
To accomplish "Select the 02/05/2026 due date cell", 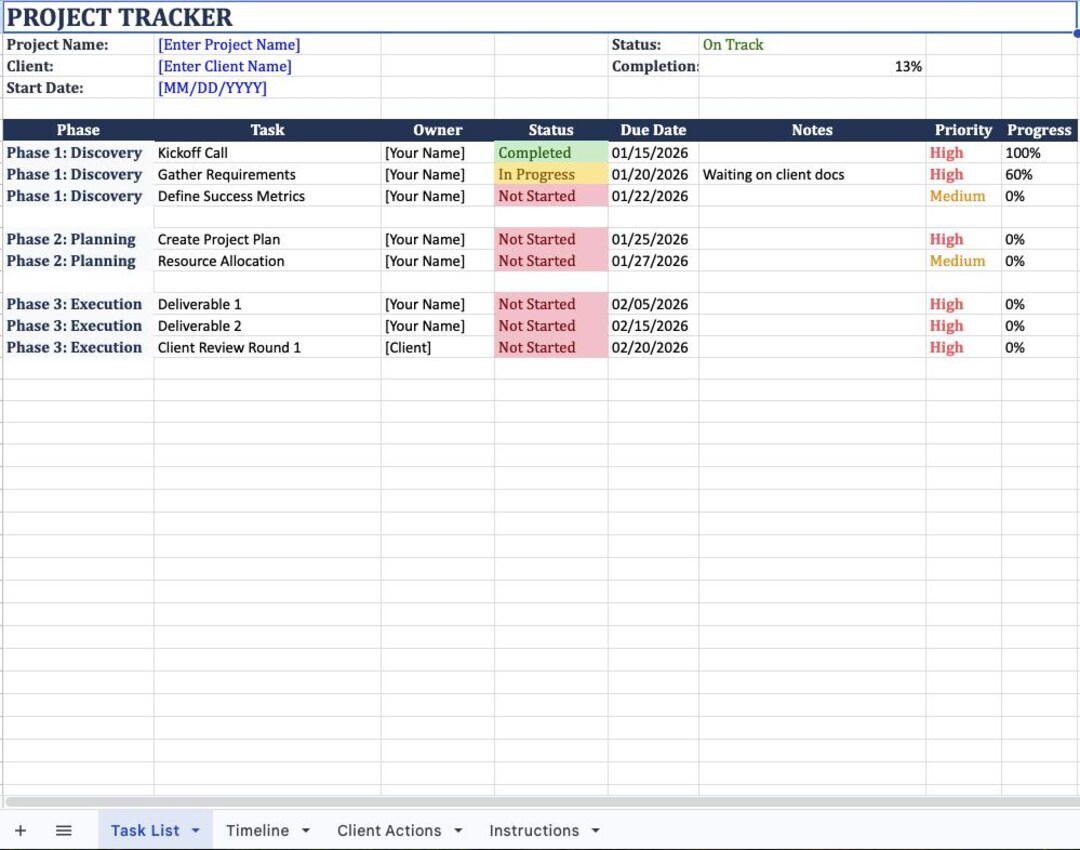I will coord(654,304).
